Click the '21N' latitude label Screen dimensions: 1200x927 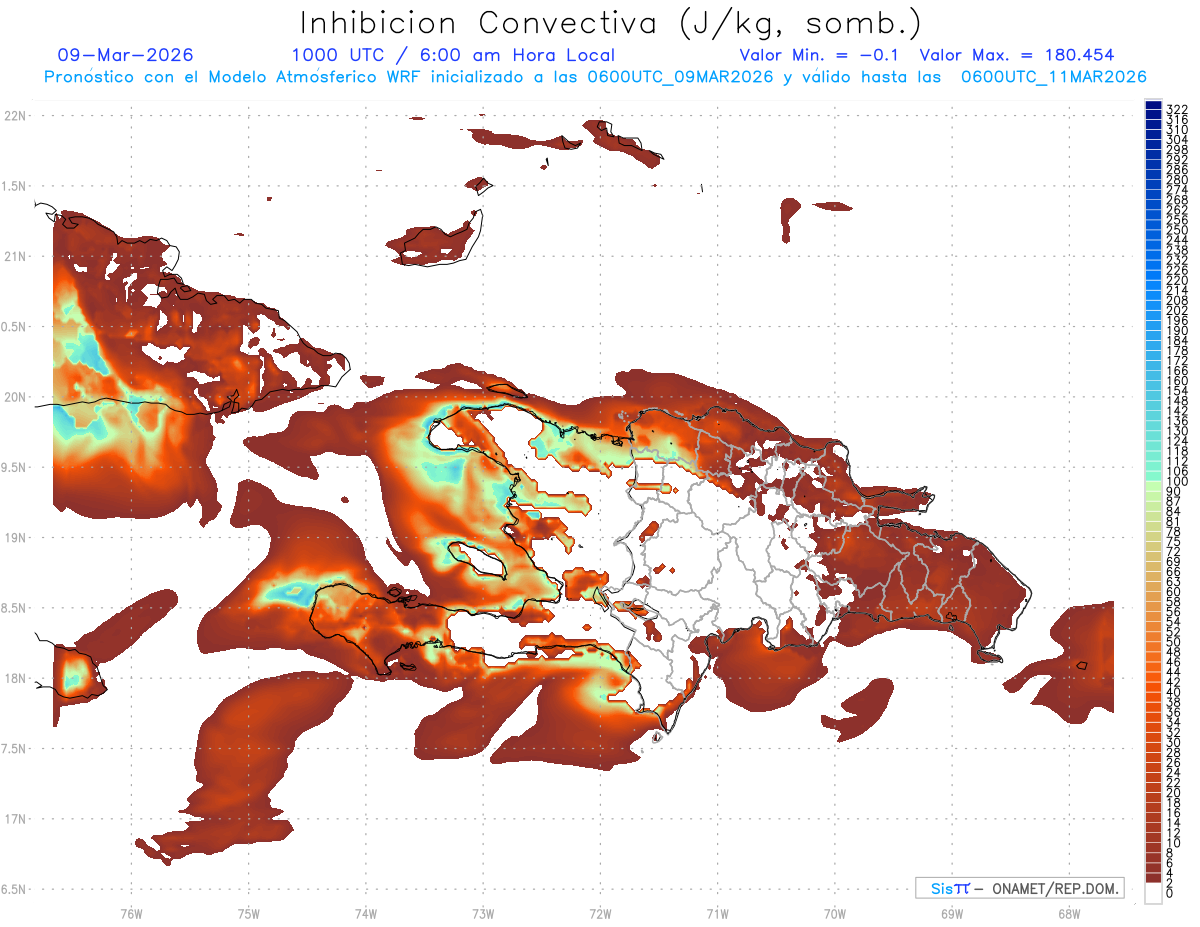pos(16,256)
